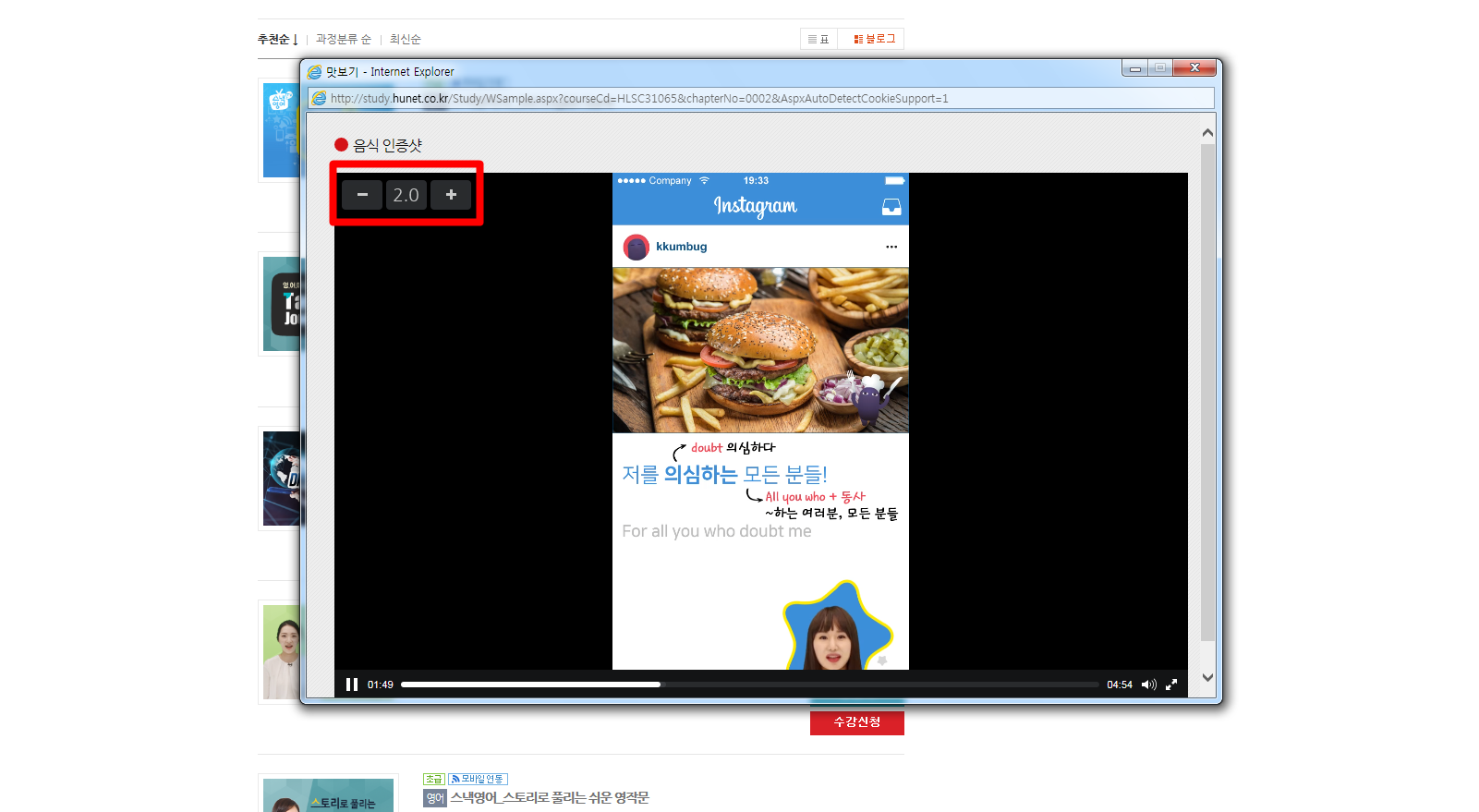Screen dimensions: 1479x812
Task: Open the dark globe course thumbnail behind popup
Action: (281, 479)
